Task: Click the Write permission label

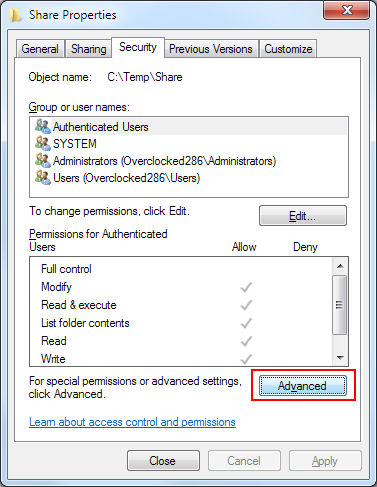Action: 53,359
